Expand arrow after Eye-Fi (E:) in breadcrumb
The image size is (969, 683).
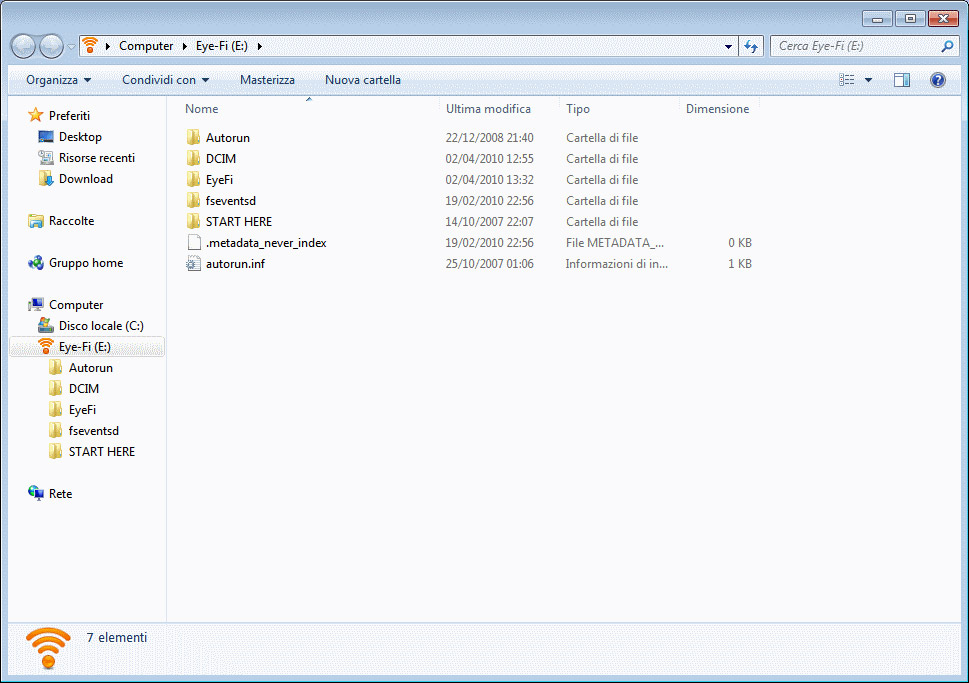coord(260,46)
